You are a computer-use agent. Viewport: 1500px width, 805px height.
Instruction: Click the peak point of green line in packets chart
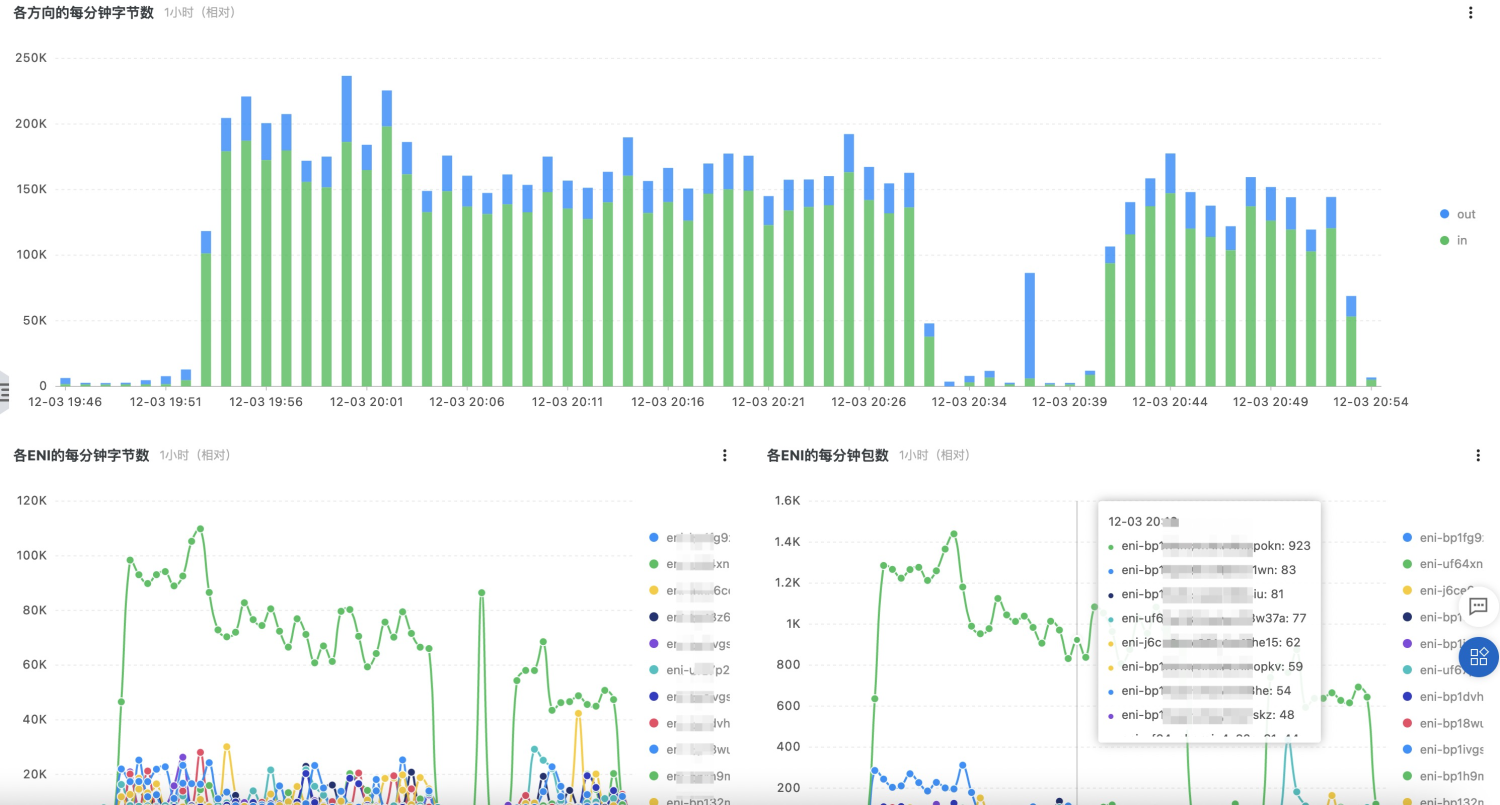(x=954, y=534)
